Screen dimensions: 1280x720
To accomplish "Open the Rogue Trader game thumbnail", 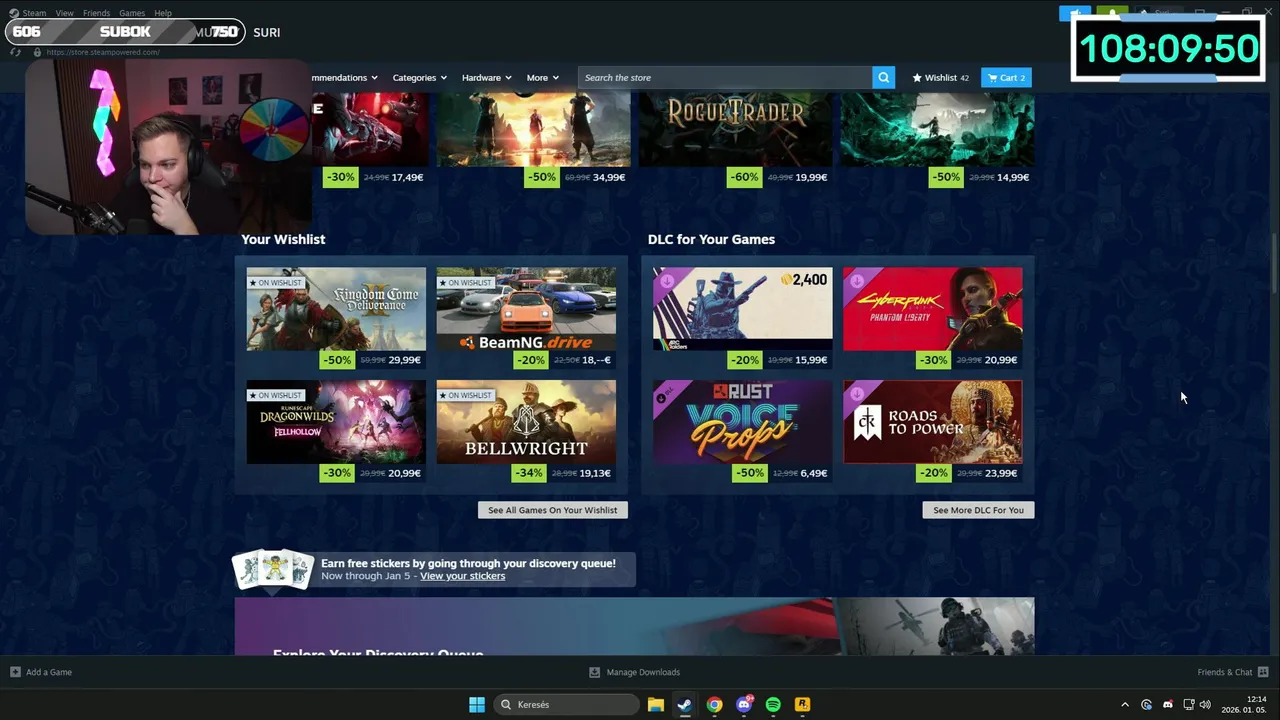I will pos(736,130).
